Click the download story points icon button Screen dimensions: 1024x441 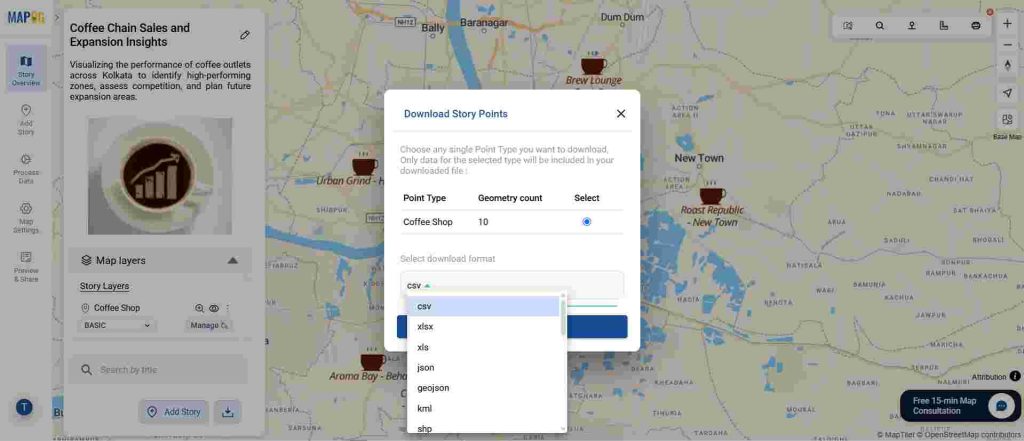pos(228,412)
